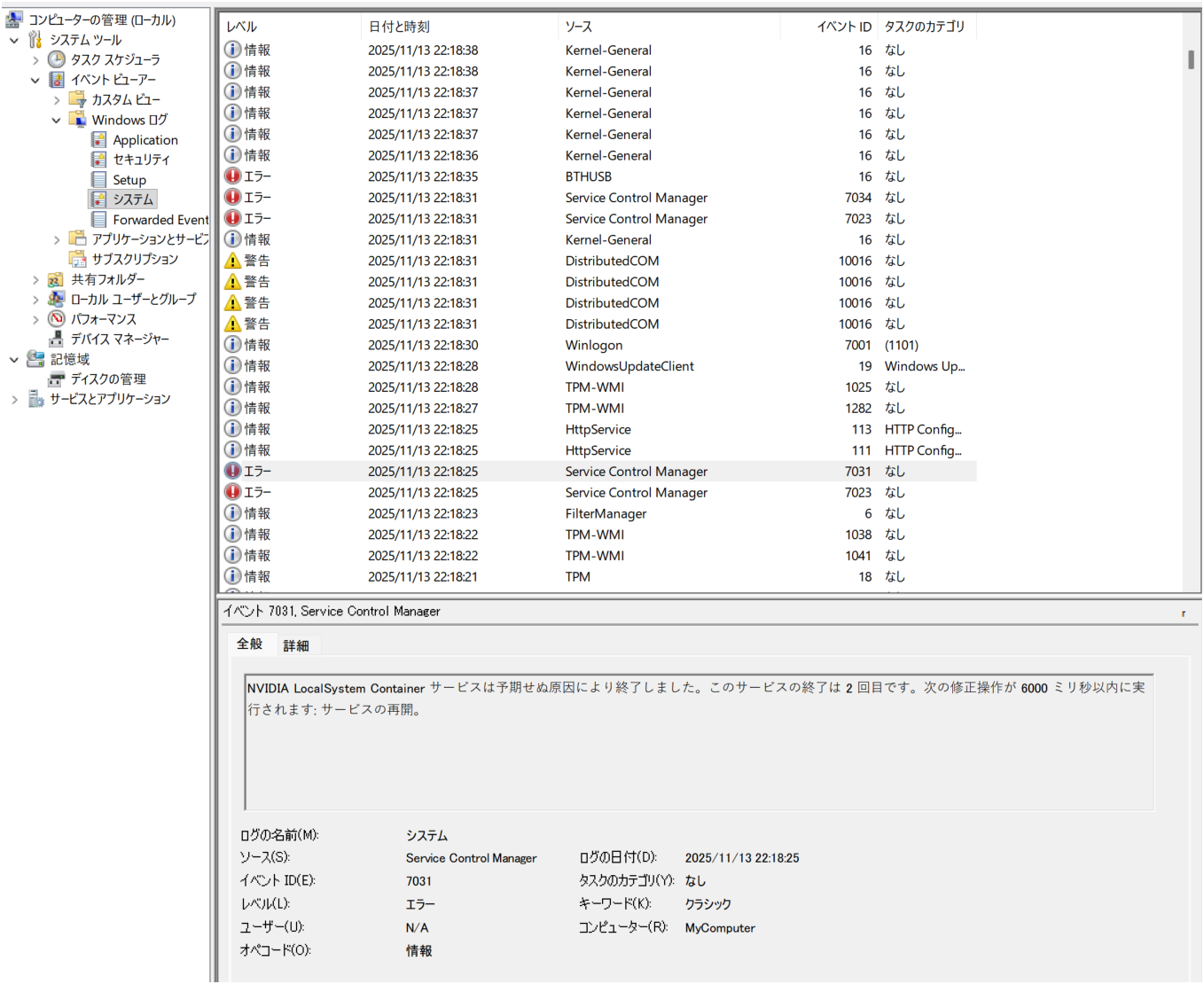Image resolution: width=1204 pixels, height=984 pixels.
Task: Expand the カスタム ビュー node
Action: 57,100
